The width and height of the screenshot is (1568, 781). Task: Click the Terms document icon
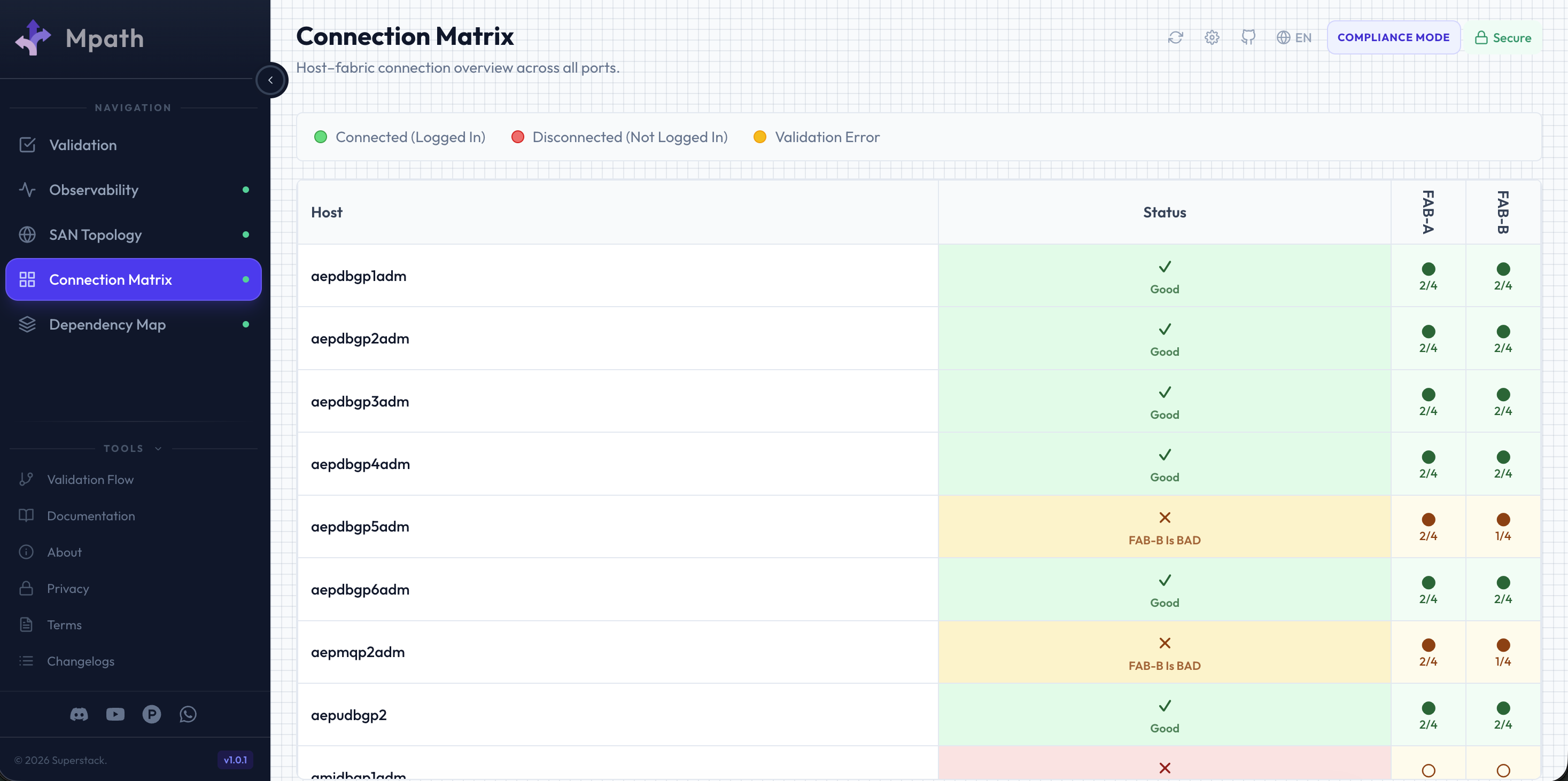point(26,624)
